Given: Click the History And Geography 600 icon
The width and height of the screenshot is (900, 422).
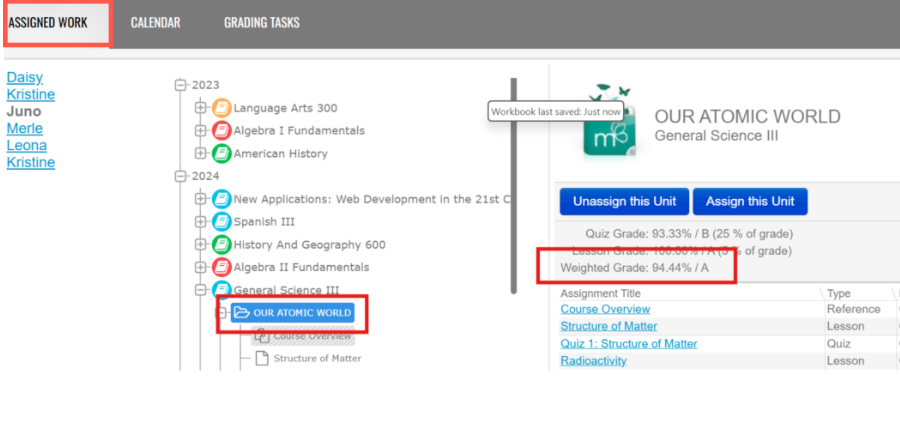Looking at the screenshot, I should tap(222, 245).
